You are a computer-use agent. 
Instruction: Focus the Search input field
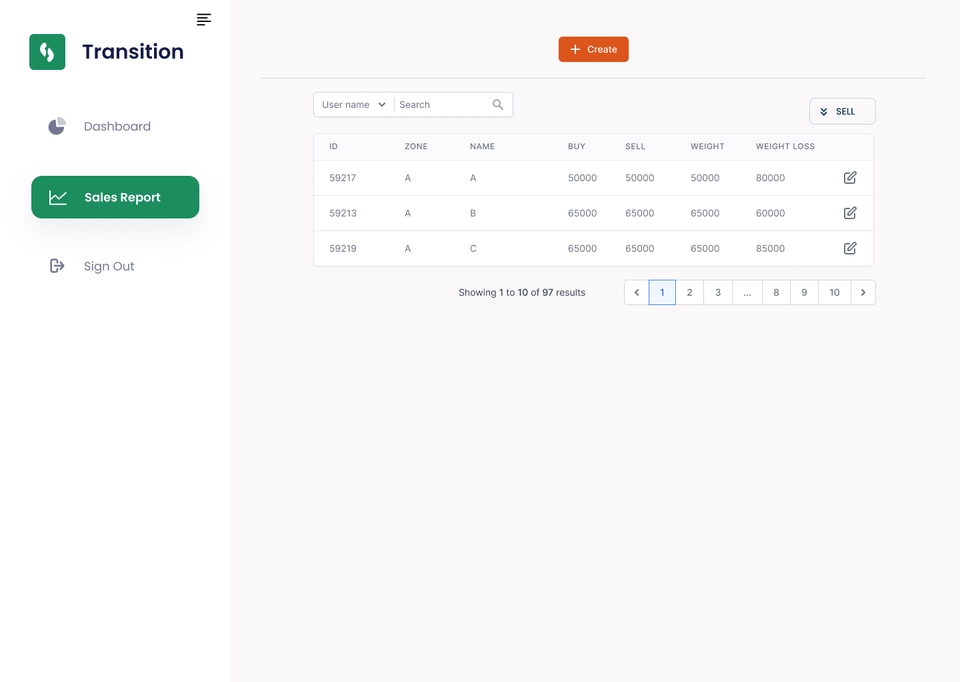[x=443, y=105]
